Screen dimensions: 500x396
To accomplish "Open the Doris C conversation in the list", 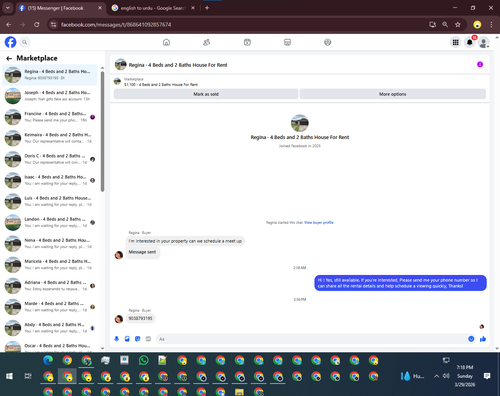I will 50,159.
